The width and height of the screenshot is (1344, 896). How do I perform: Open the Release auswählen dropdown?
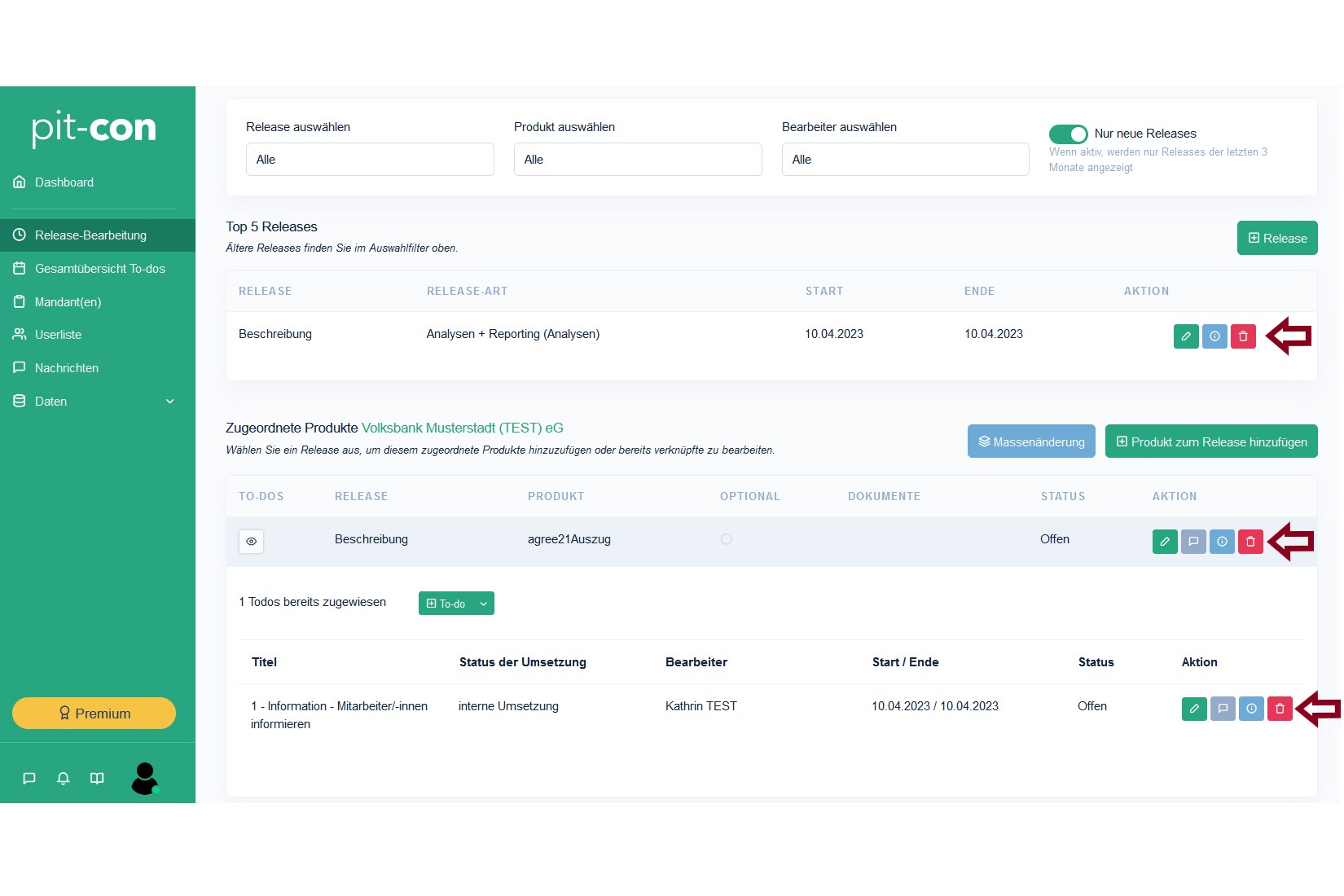point(370,160)
